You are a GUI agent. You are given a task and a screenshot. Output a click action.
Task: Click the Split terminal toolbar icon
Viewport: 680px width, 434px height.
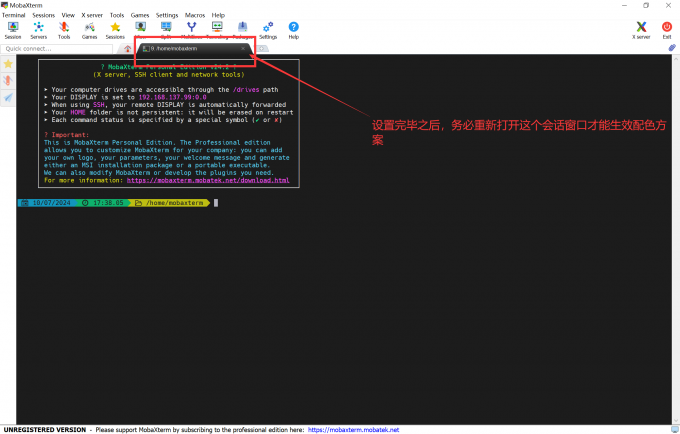166,29
